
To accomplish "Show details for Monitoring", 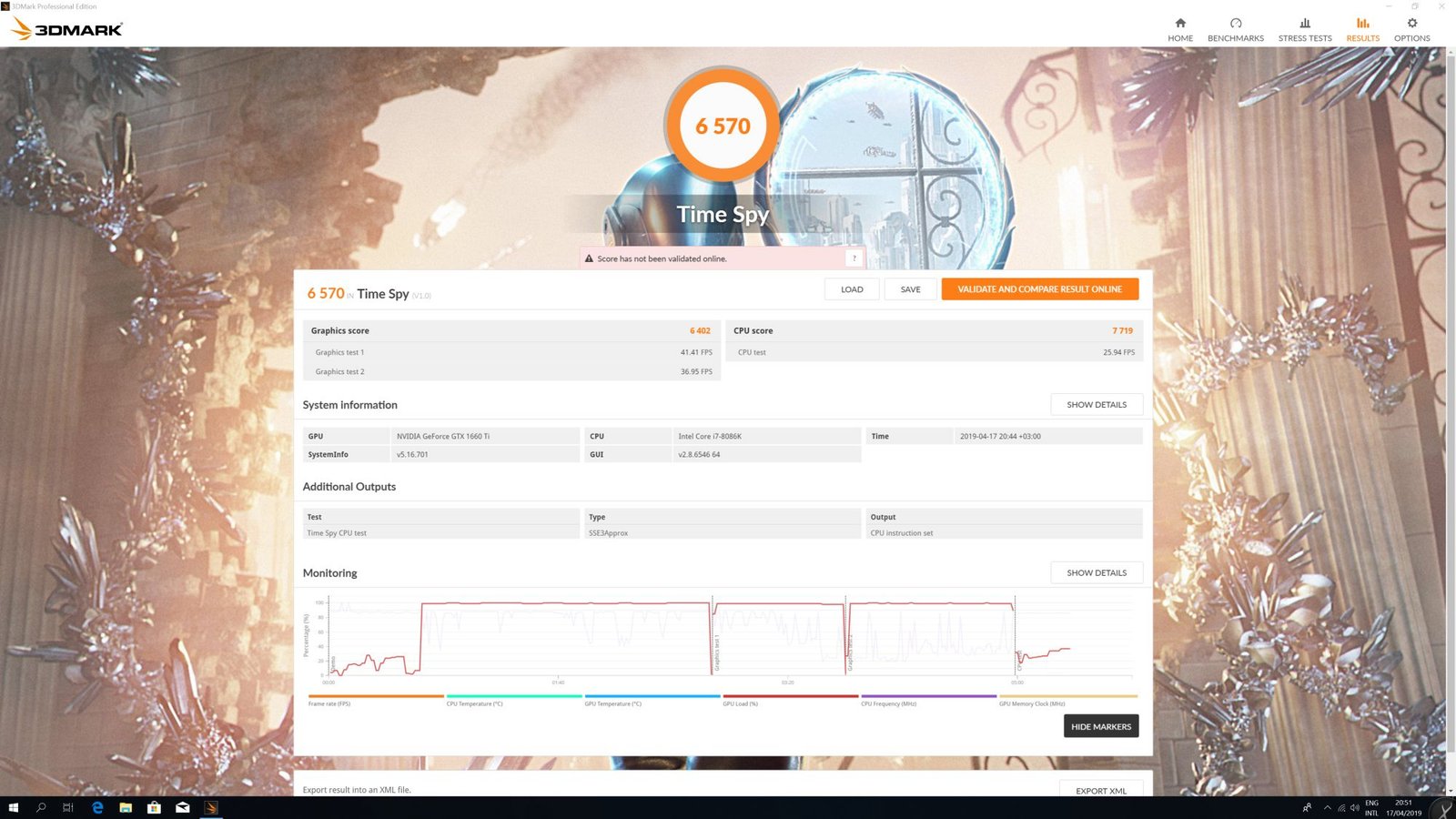I will pyautogui.click(x=1097, y=573).
